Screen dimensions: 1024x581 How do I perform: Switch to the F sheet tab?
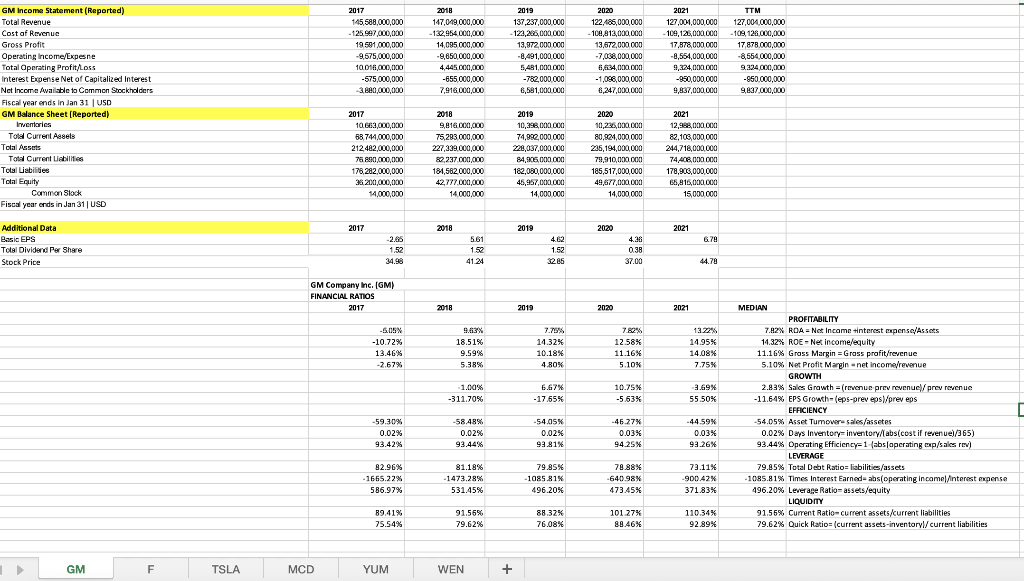pos(151,568)
